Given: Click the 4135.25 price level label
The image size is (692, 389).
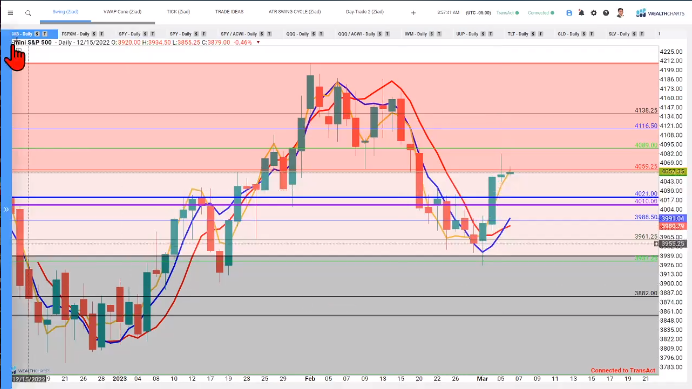Looking at the screenshot, I should (x=646, y=110).
